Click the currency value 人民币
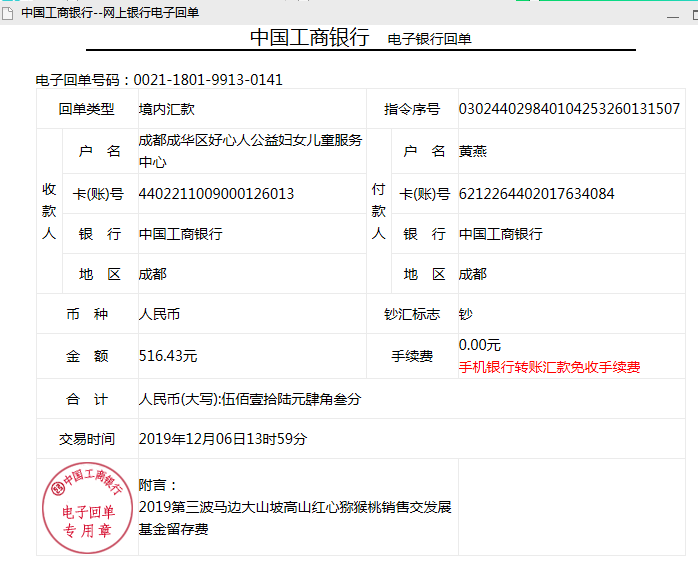 click(x=160, y=314)
